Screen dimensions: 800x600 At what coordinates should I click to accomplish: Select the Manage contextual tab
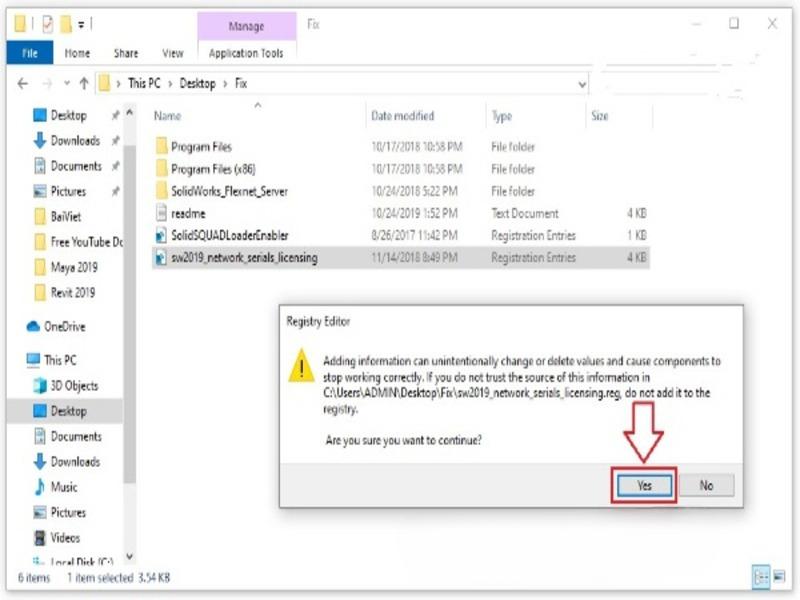(246, 26)
